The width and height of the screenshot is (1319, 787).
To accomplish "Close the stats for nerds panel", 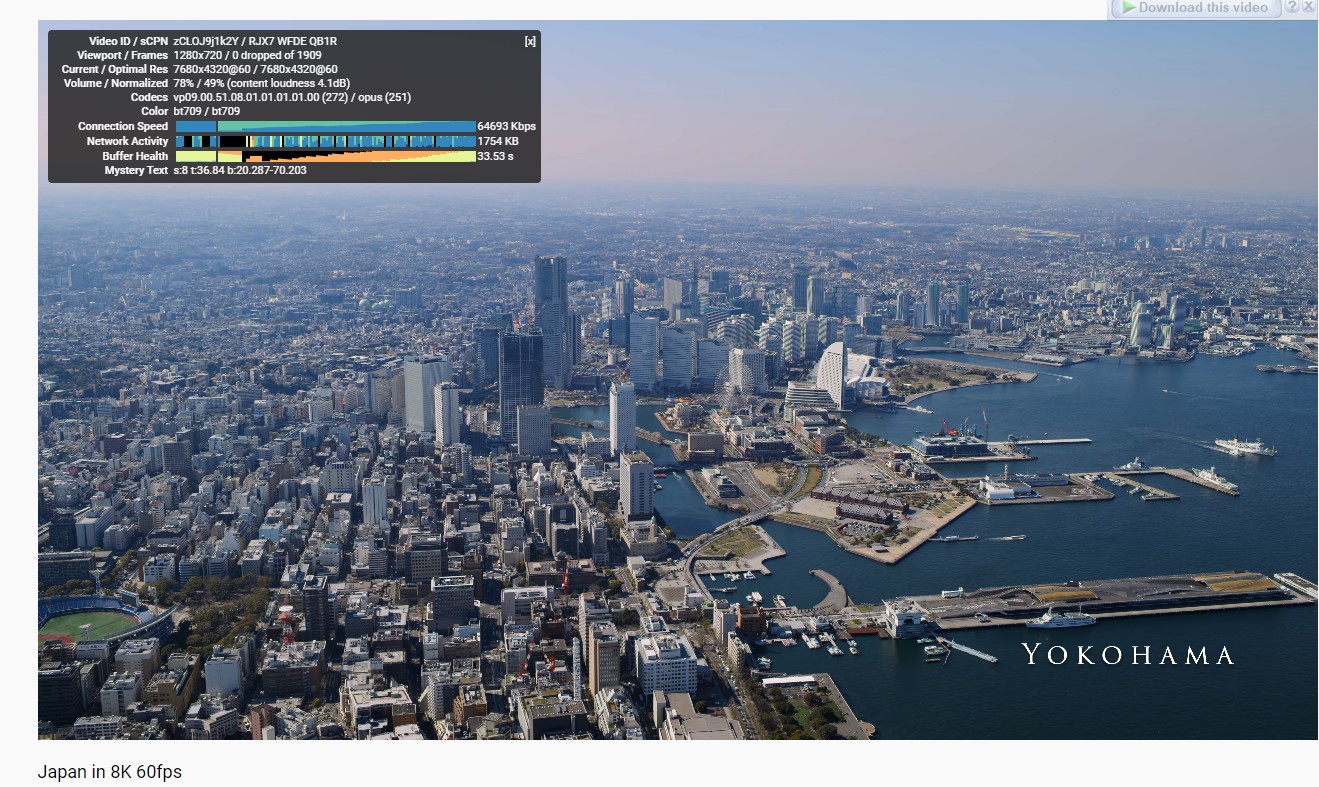I will click(530, 41).
